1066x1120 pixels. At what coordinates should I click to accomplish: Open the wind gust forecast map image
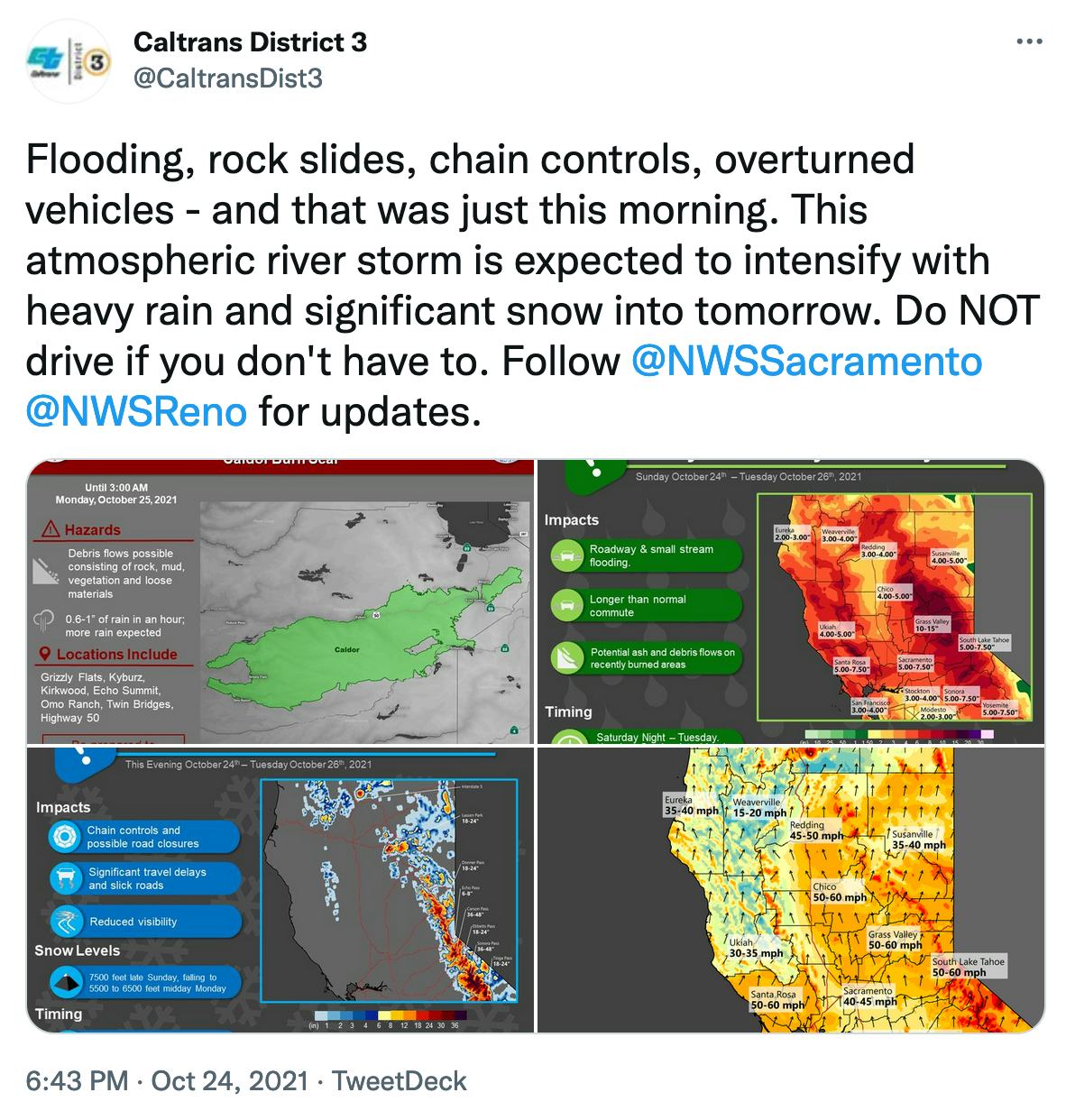point(791,890)
